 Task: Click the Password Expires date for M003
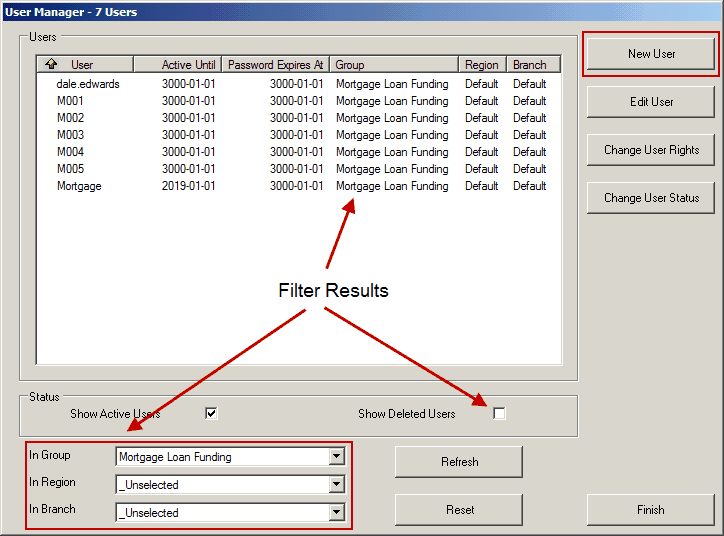point(296,135)
